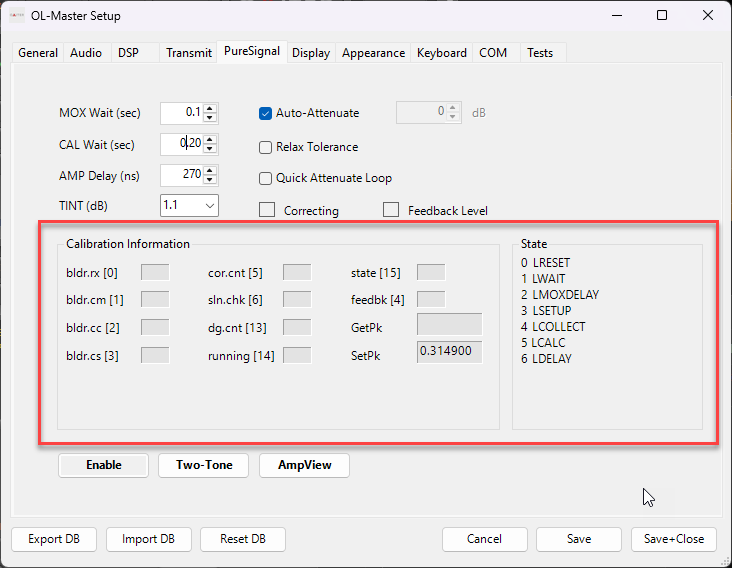Click the Feedback Level indicator box
This screenshot has width=732, height=568.
coord(391,210)
